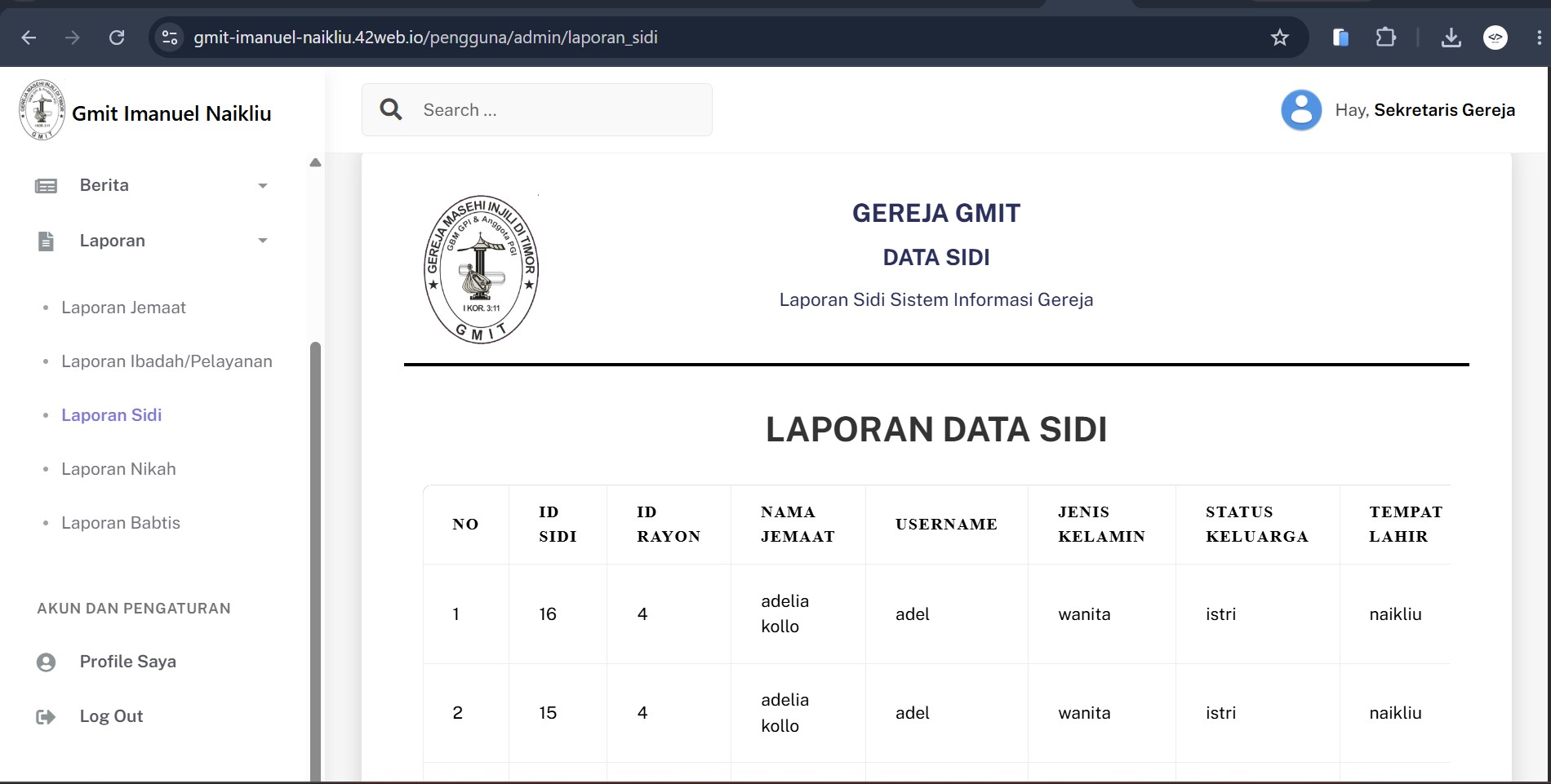This screenshot has height=784, width=1551.
Task: Open the browser profile avatar
Action: (1495, 38)
